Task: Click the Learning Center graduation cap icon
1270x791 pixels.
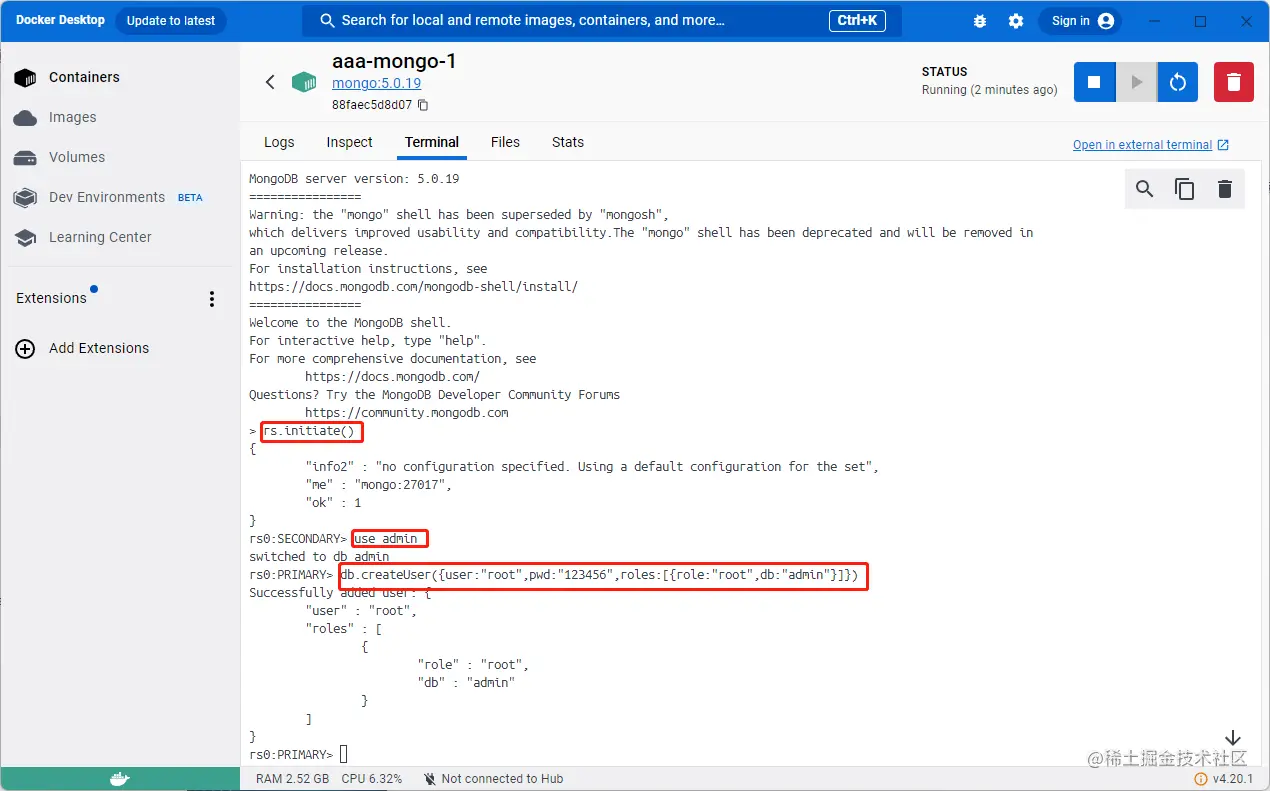Action: tap(25, 237)
